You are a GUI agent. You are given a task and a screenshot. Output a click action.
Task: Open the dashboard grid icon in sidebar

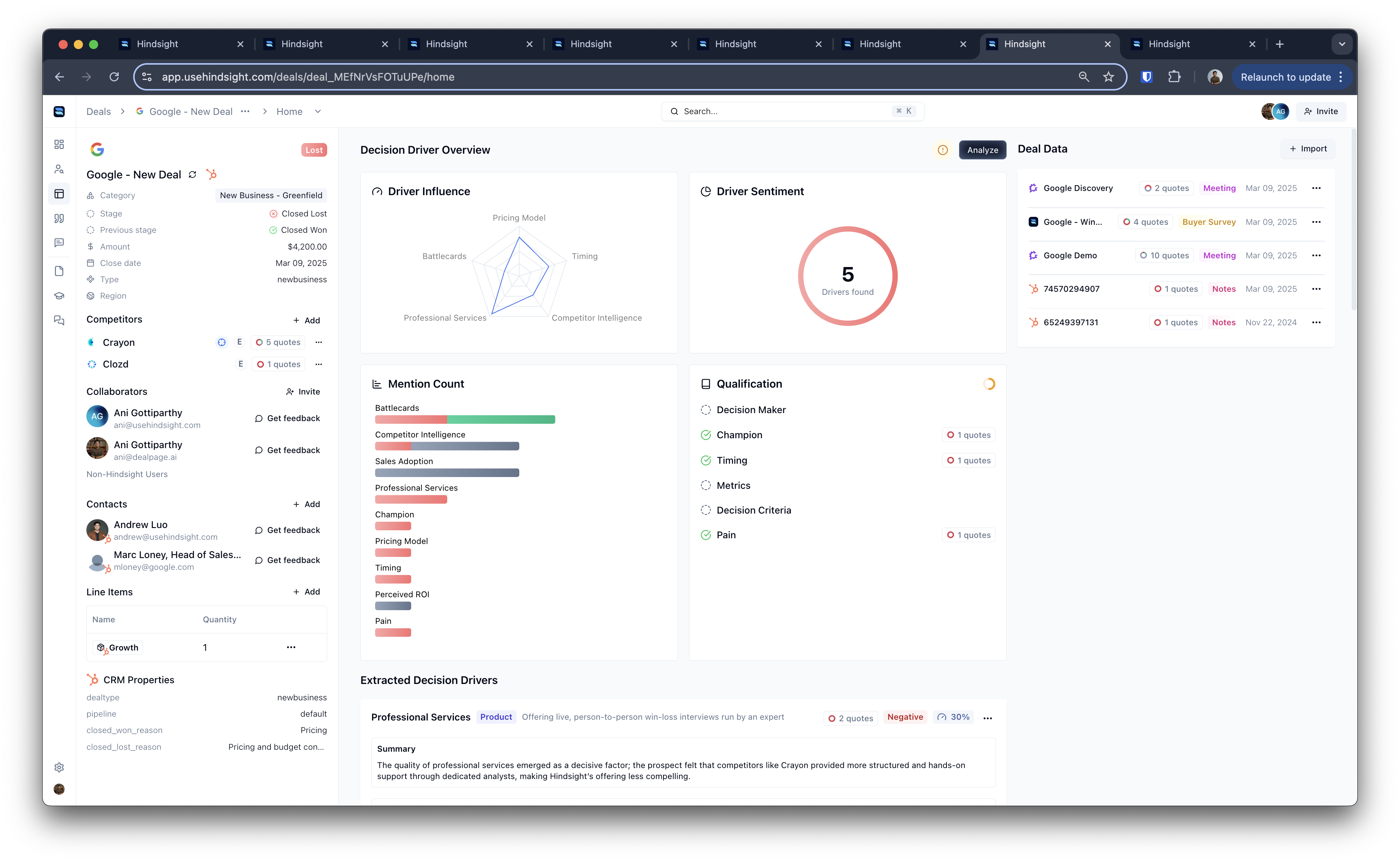point(59,144)
